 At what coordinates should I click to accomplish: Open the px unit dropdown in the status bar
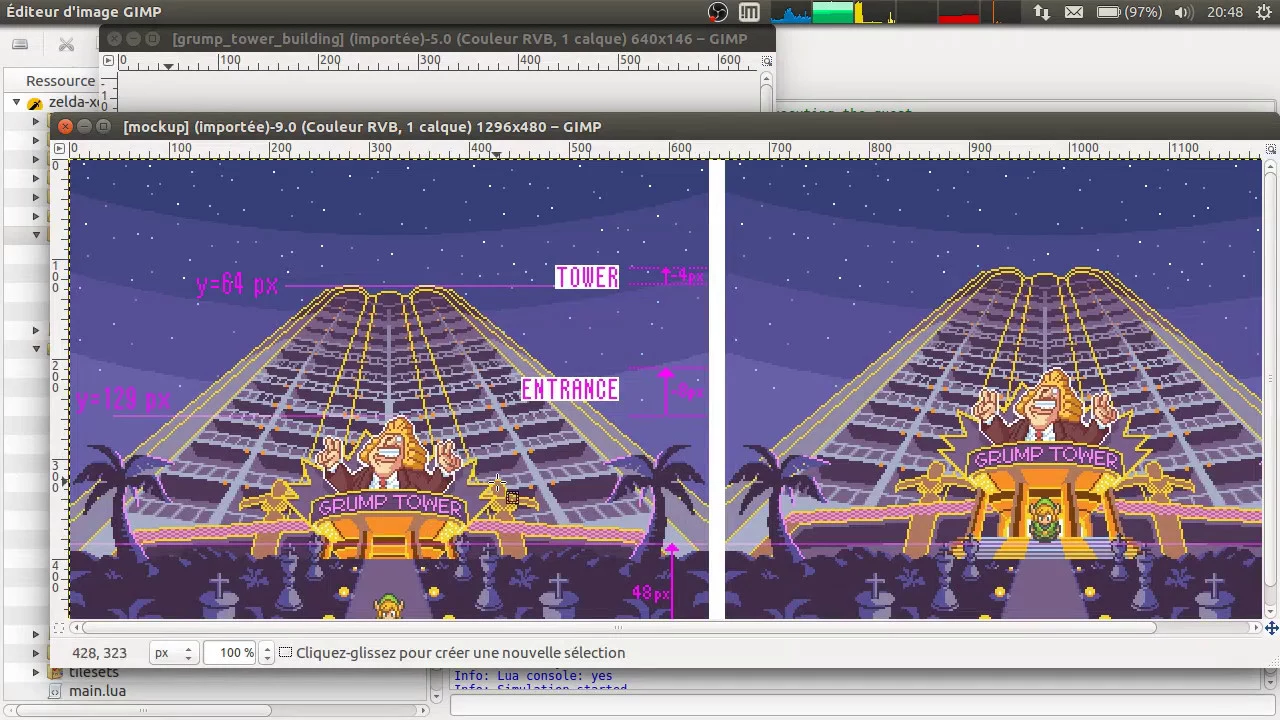coord(172,653)
